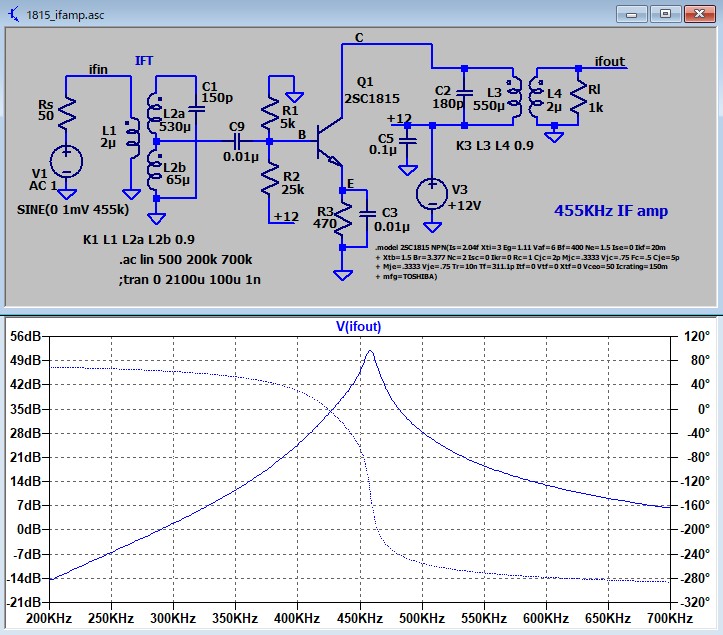
Task: Click voltage source V1 symbol
Action: pyautogui.click(x=66, y=162)
